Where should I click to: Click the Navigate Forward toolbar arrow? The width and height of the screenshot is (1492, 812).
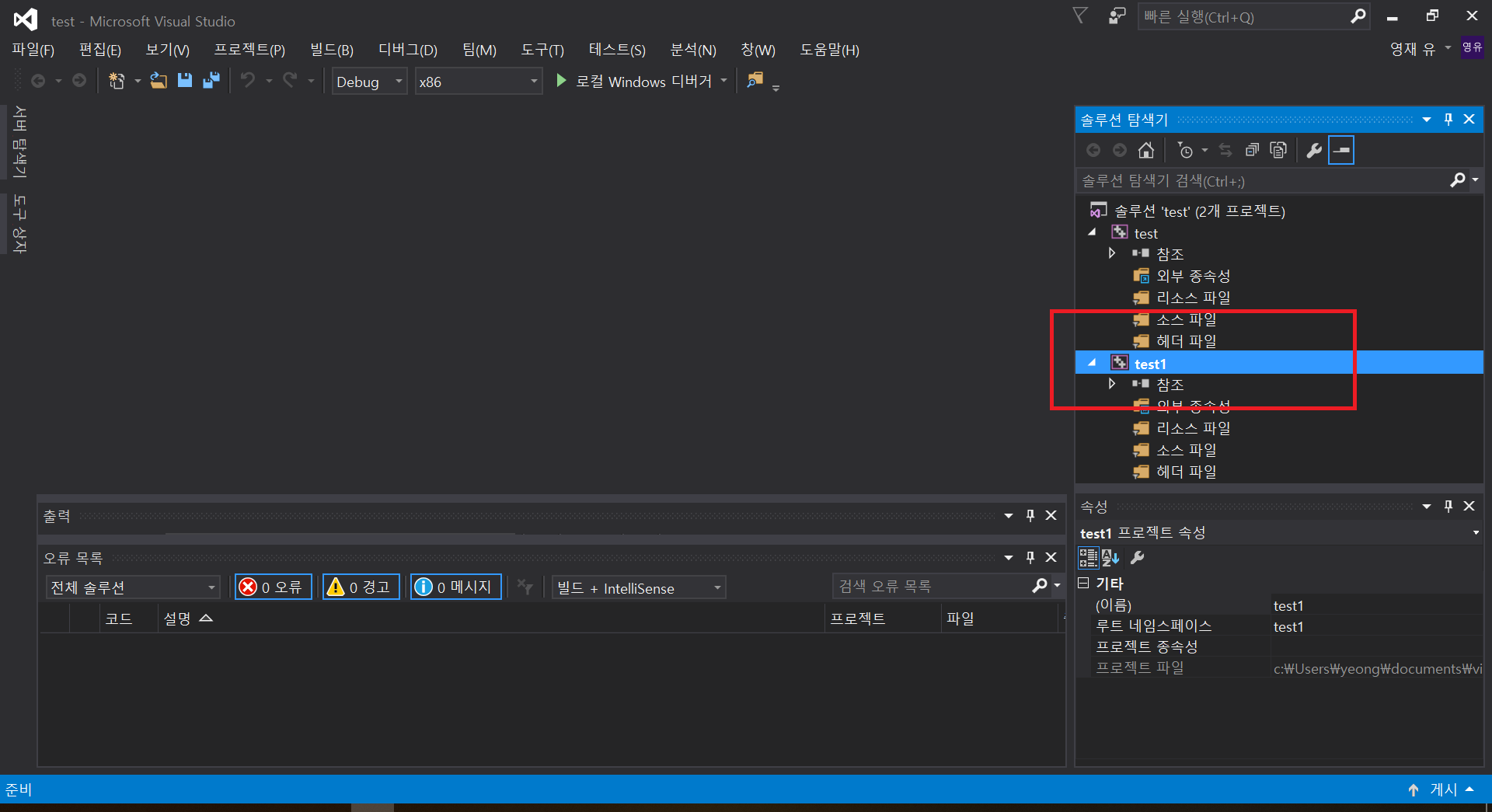pos(79,81)
